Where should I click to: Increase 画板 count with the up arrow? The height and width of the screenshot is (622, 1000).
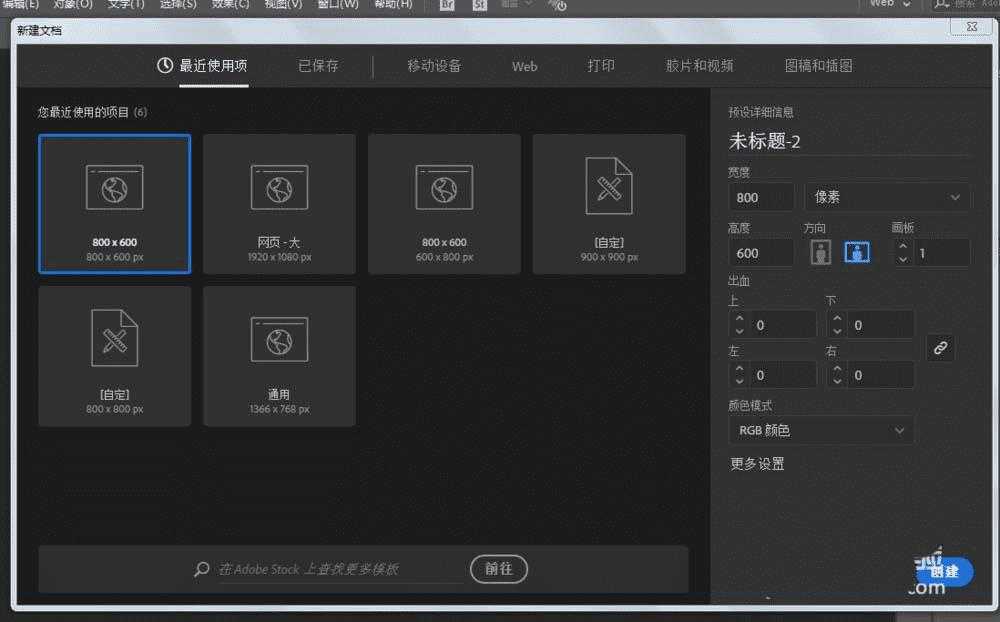point(903,246)
